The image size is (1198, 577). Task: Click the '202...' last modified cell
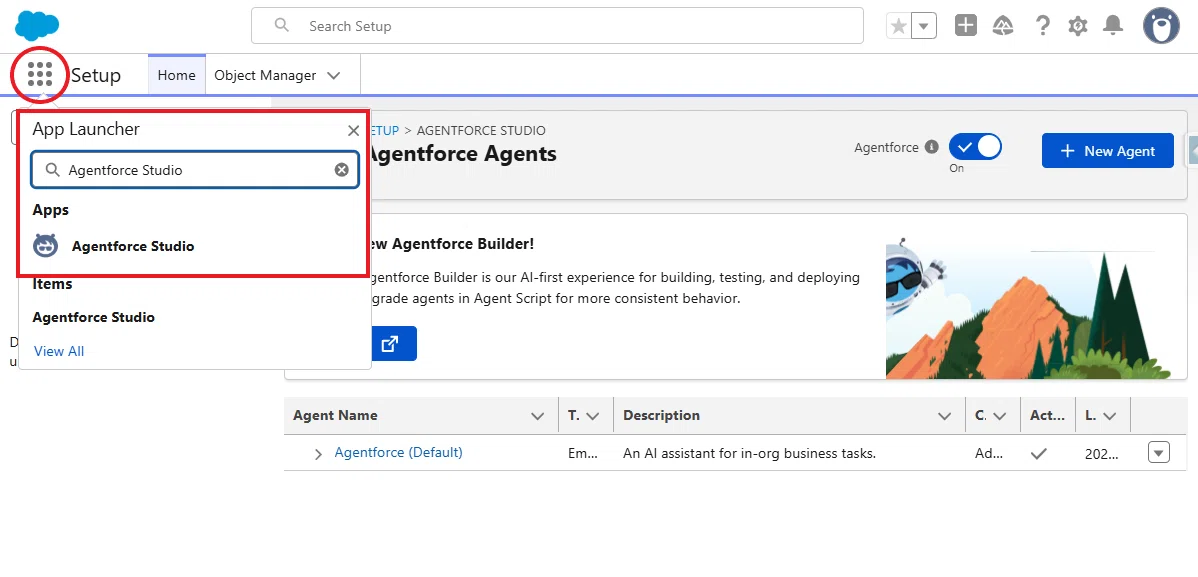pos(1102,453)
